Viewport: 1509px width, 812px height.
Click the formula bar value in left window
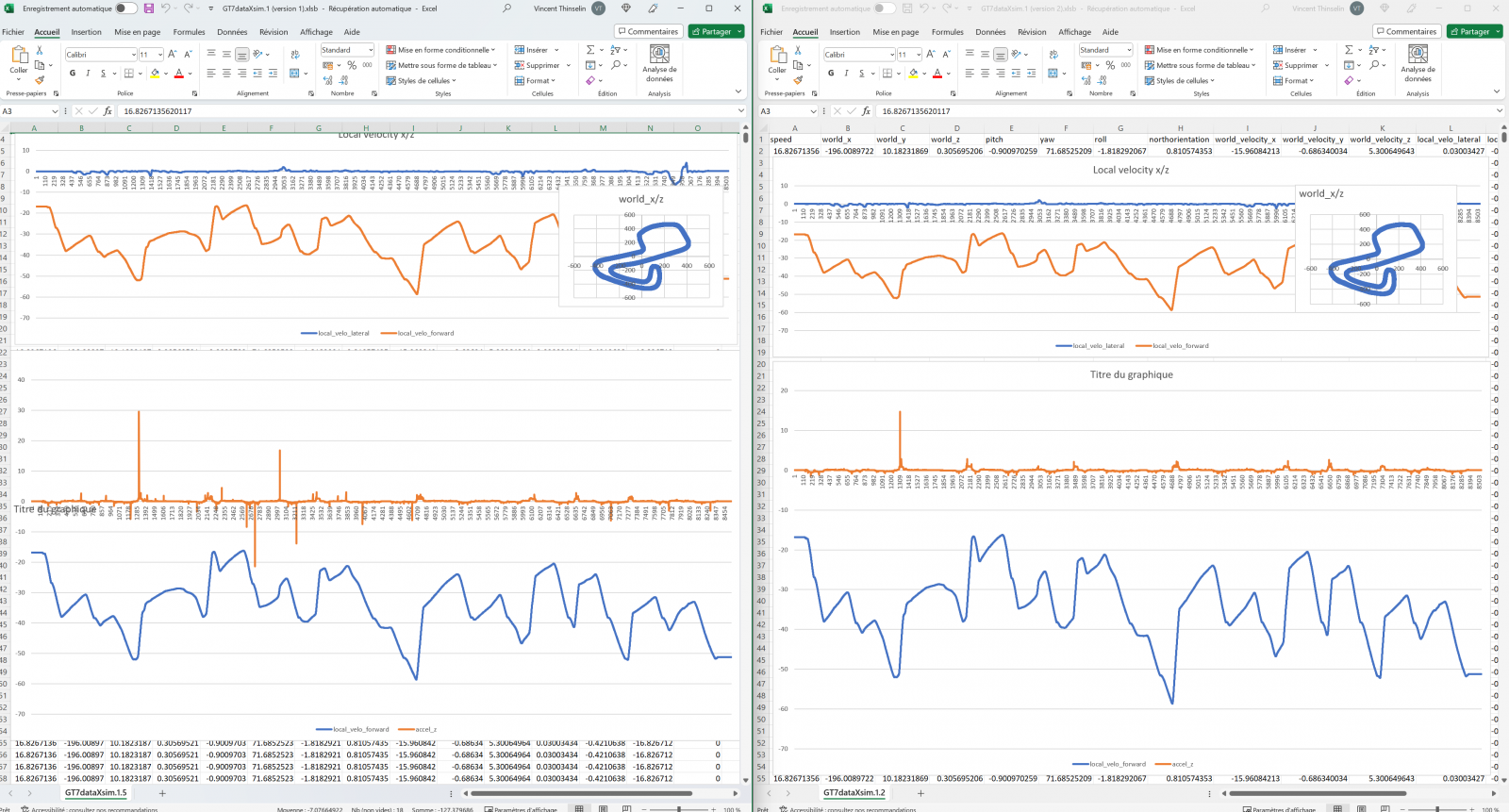tap(158, 111)
